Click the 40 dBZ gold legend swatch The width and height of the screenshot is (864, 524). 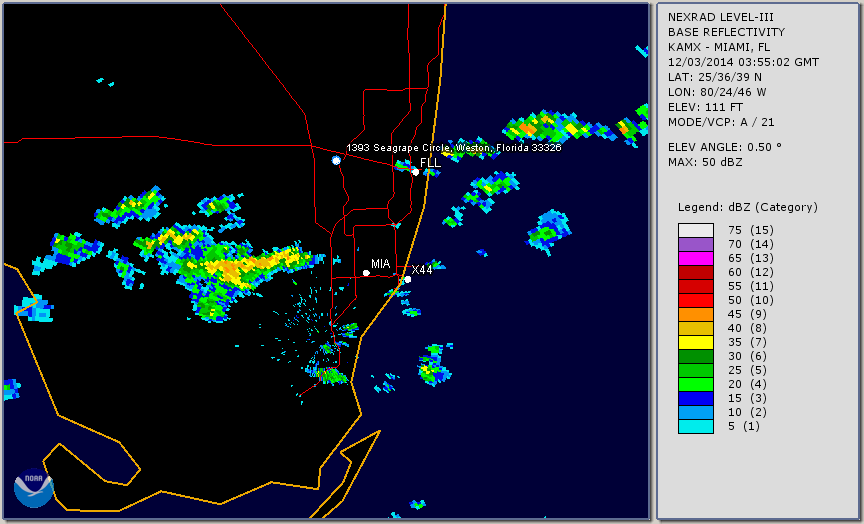pyautogui.click(x=695, y=328)
